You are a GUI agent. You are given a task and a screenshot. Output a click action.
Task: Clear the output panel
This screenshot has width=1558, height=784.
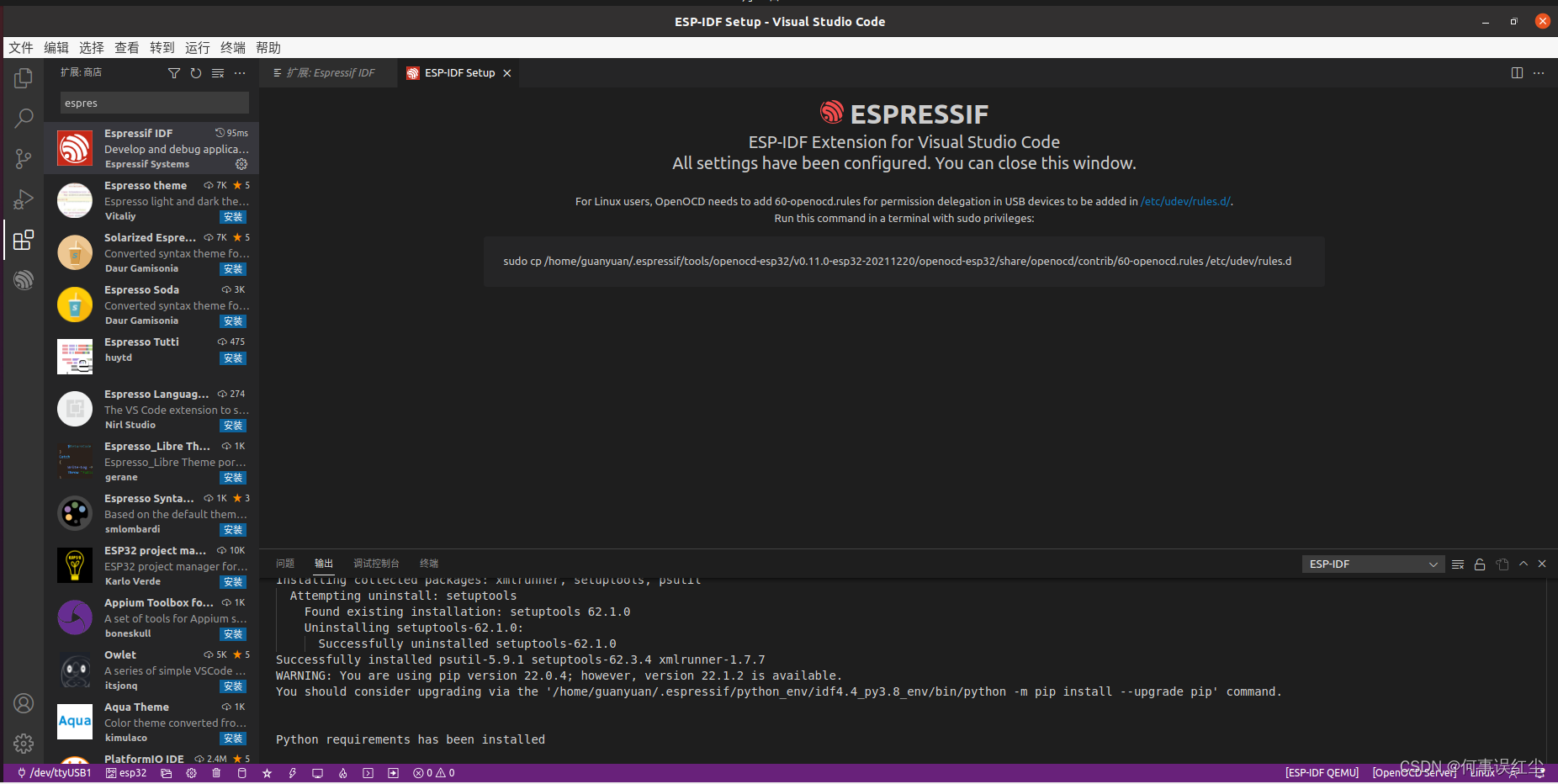pos(1458,564)
